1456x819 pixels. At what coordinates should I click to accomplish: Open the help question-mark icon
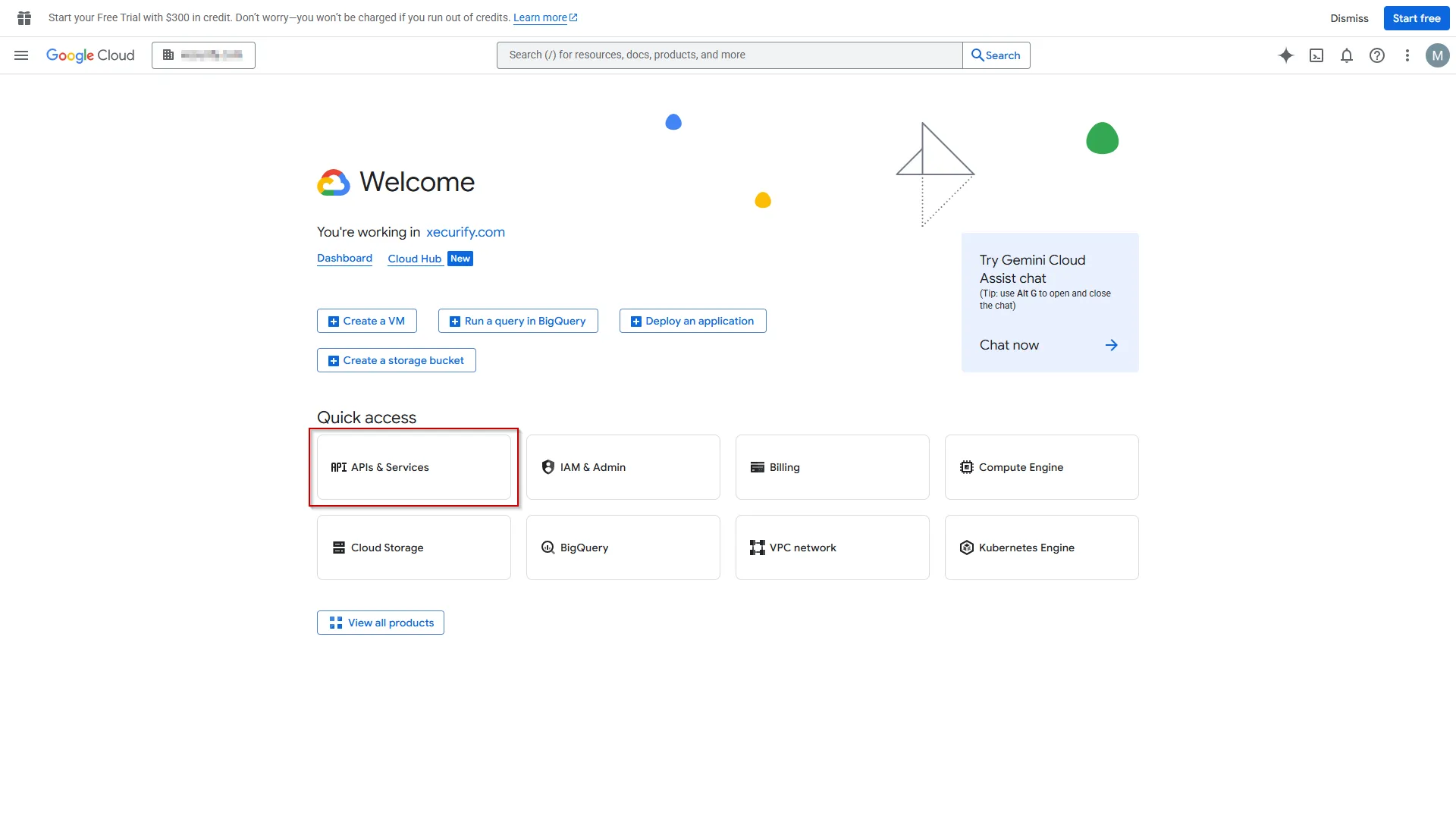(x=1377, y=55)
